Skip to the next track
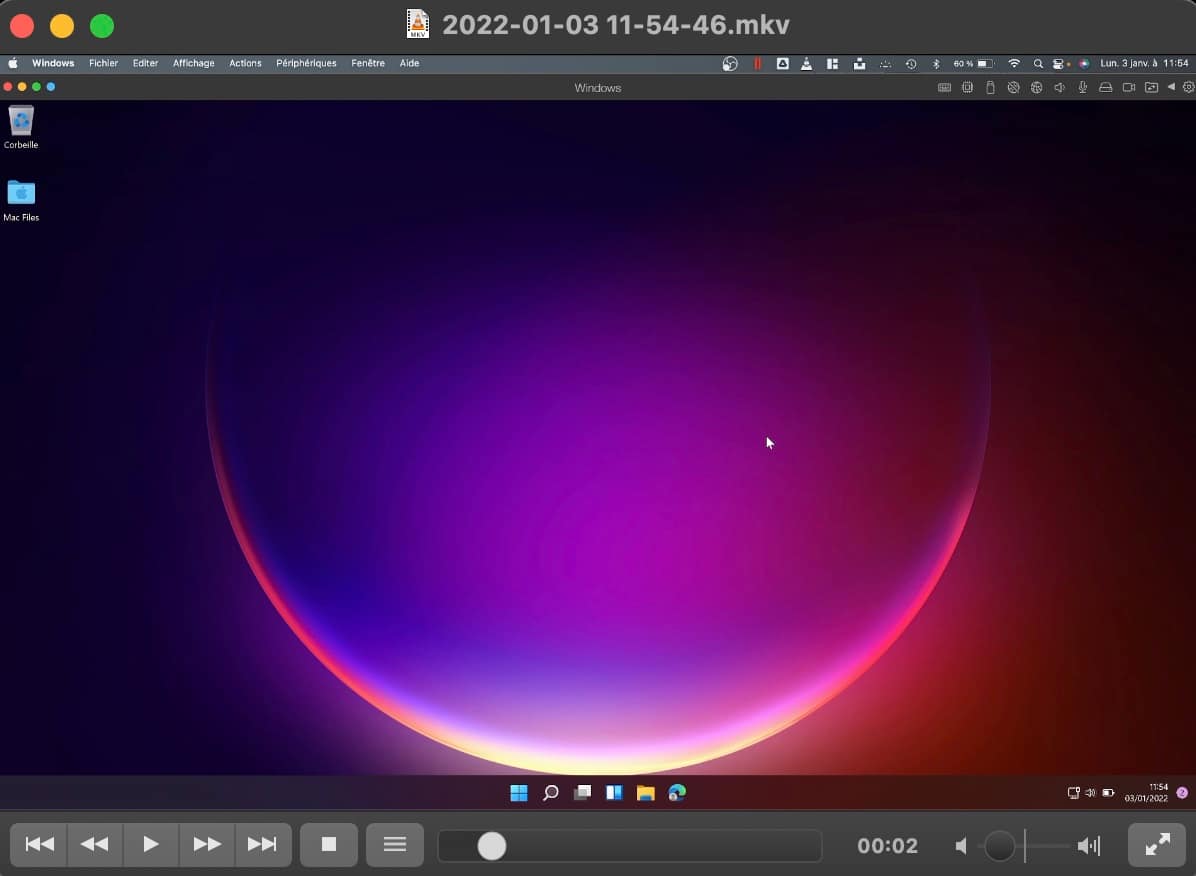 (x=262, y=844)
